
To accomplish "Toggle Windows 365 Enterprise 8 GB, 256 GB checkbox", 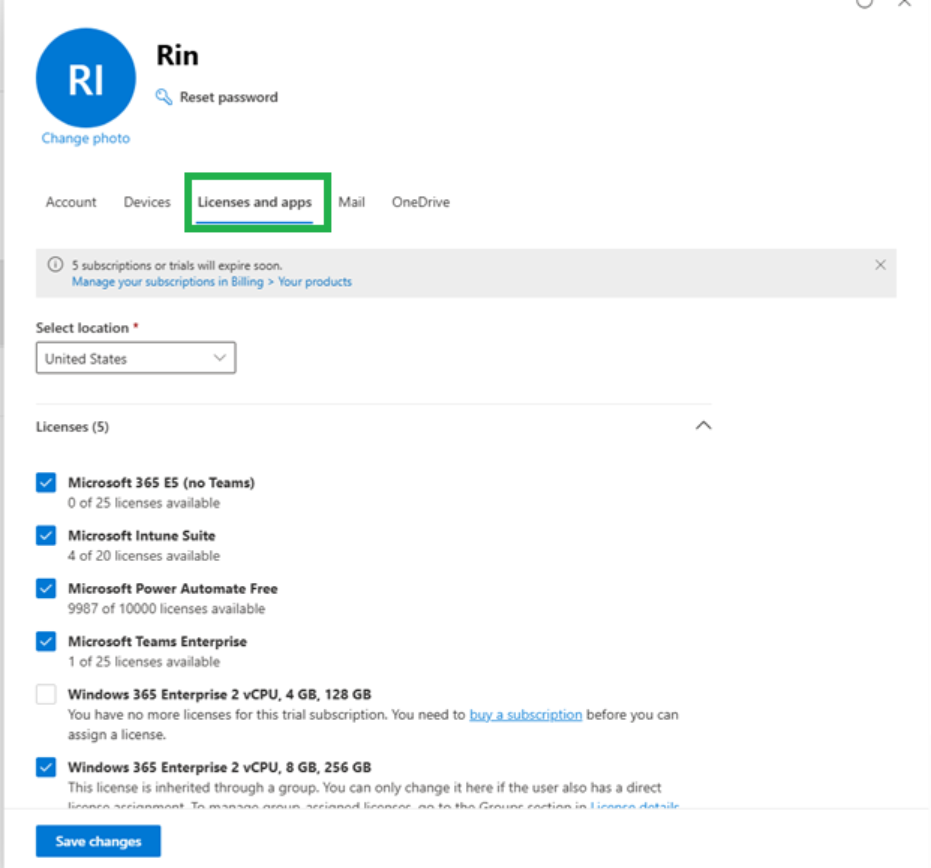I will [x=46, y=767].
